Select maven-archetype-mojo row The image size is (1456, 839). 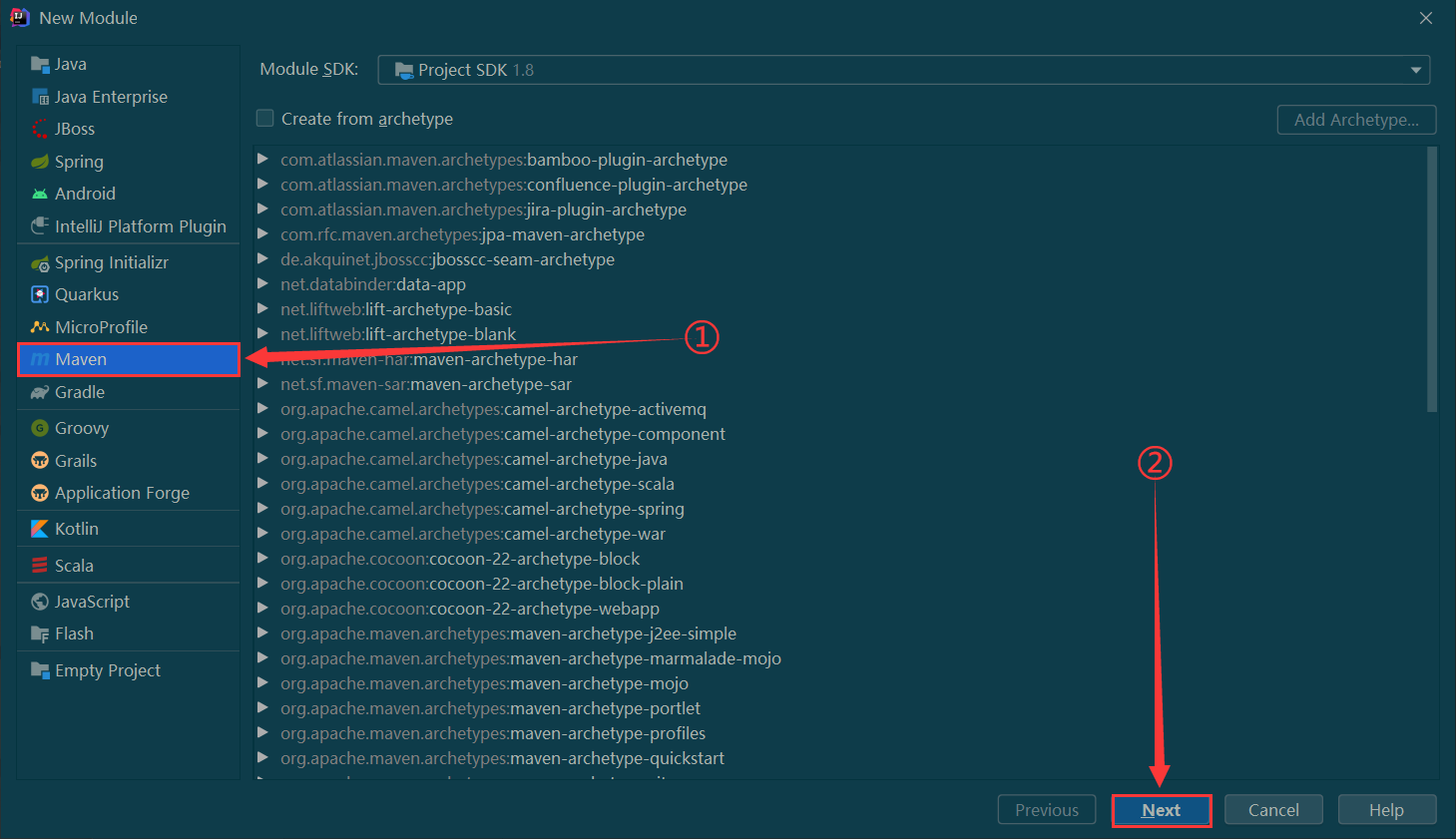(x=840, y=683)
